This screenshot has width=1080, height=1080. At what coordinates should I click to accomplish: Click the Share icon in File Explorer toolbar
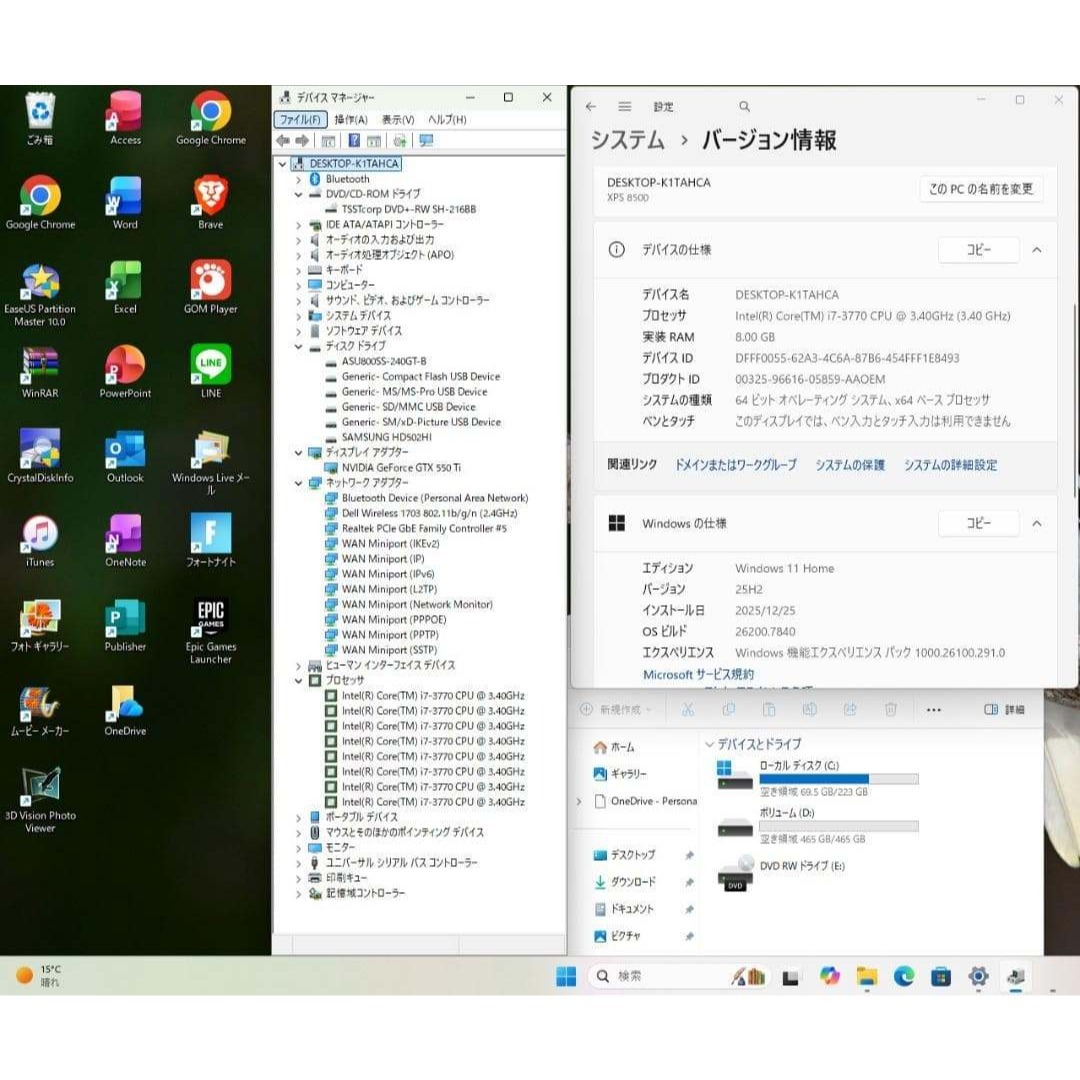850,710
